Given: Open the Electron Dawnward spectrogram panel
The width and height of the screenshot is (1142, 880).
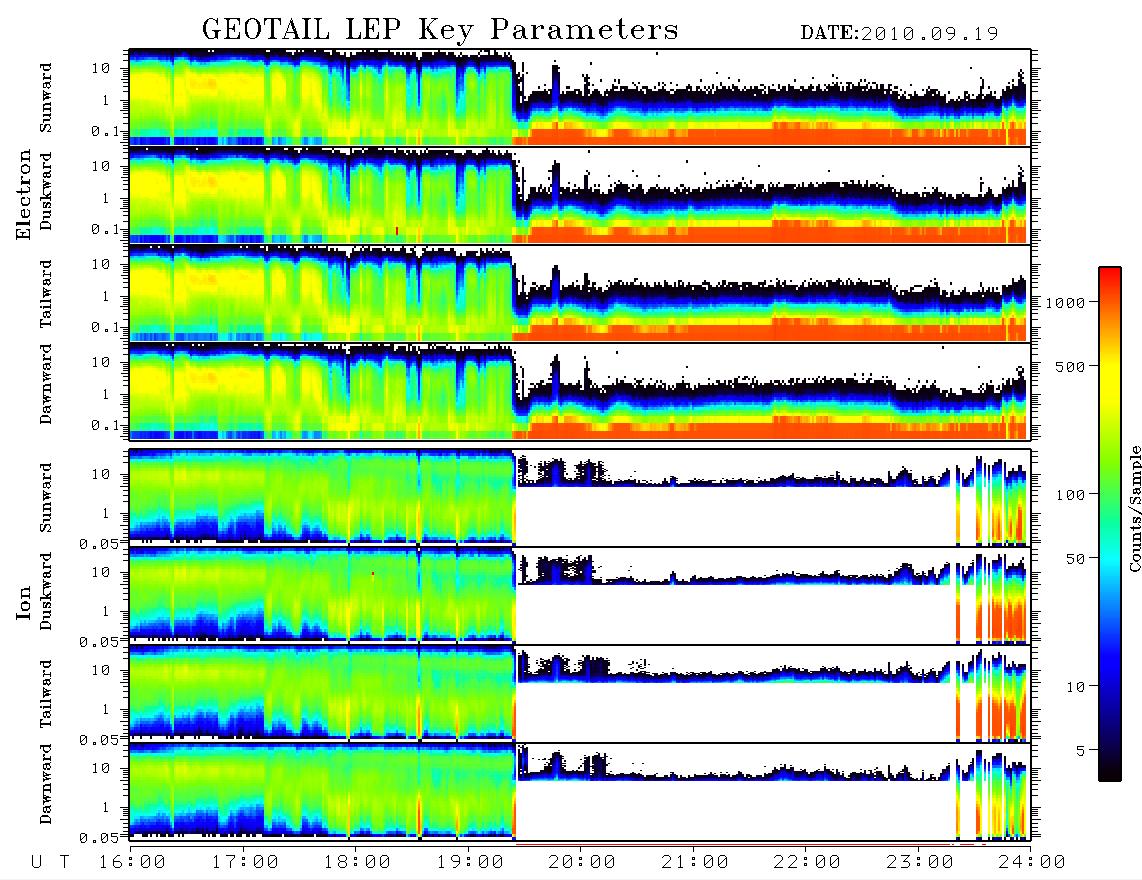Looking at the screenshot, I should (x=580, y=392).
